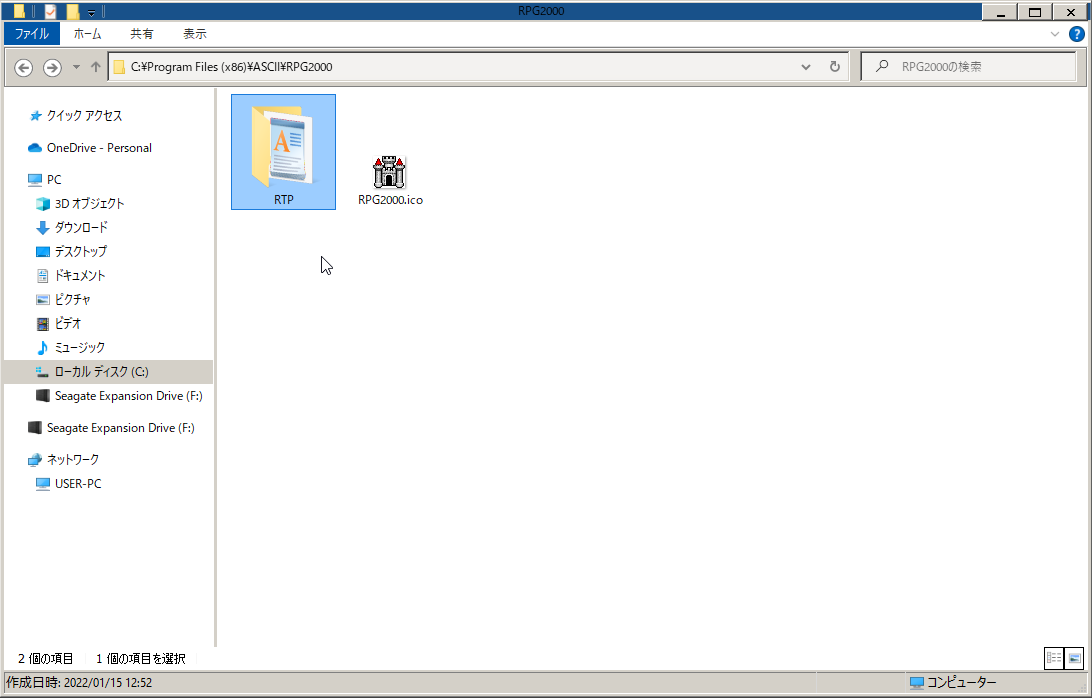
Task: Select クイック アクセス in navigation pane
Action: pyautogui.click(x=84, y=116)
